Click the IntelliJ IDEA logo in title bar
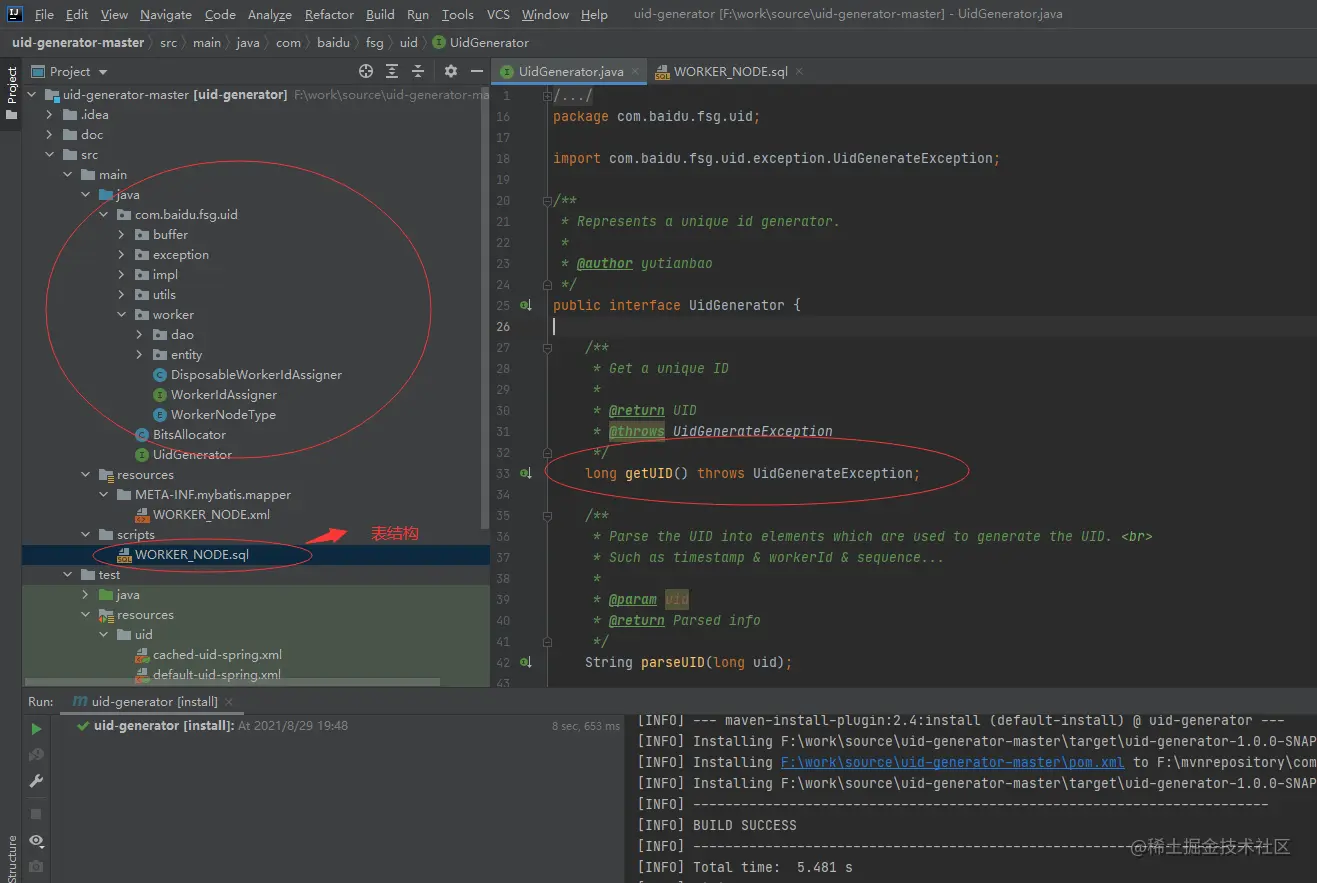This screenshot has height=883, width=1317. tap(16, 15)
